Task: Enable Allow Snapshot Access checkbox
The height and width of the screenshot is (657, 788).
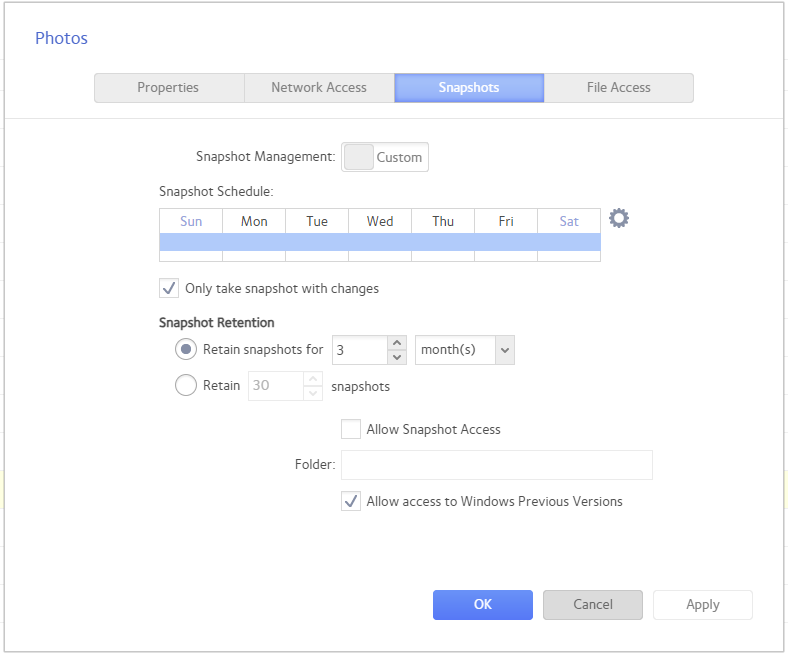Action: [351, 429]
